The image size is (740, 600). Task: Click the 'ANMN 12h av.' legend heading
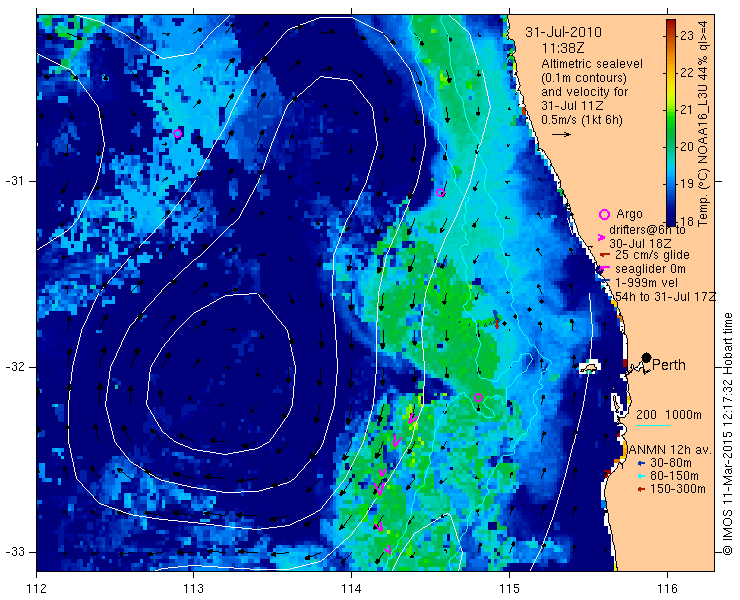coord(670,449)
